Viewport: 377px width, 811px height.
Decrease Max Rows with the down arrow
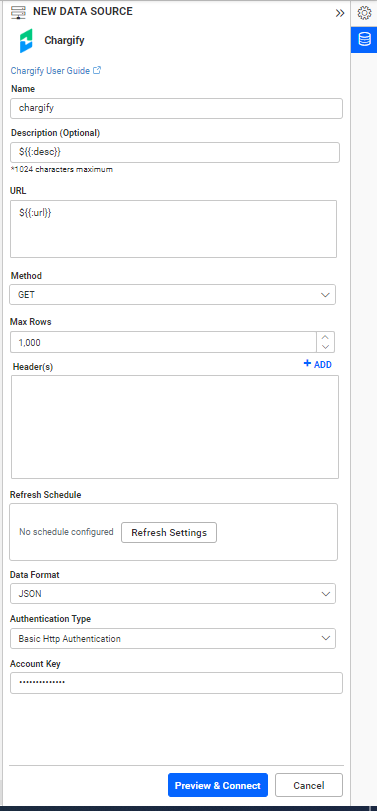point(325,348)
